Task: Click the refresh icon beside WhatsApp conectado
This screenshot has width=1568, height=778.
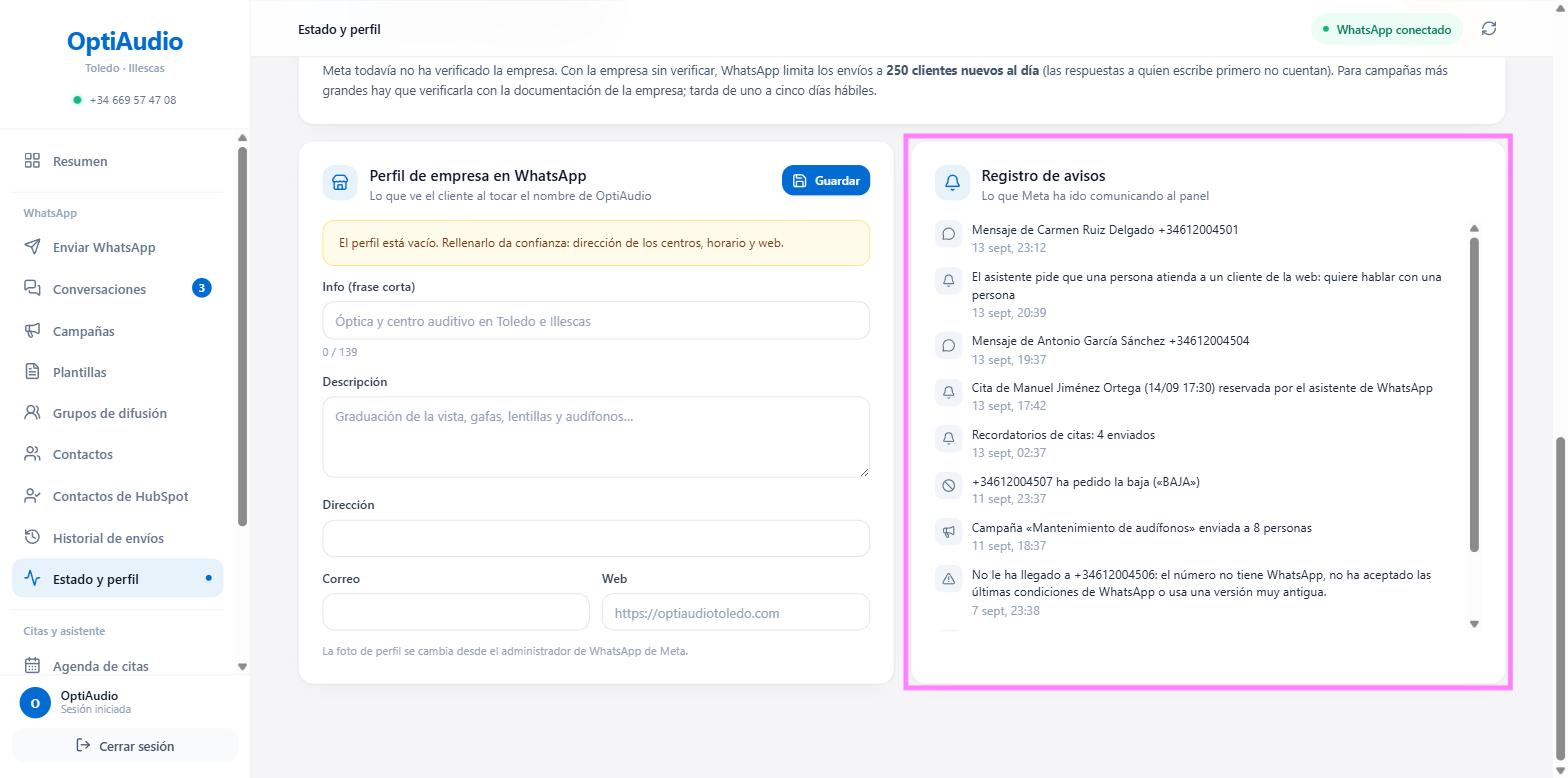Action: 1489,29
